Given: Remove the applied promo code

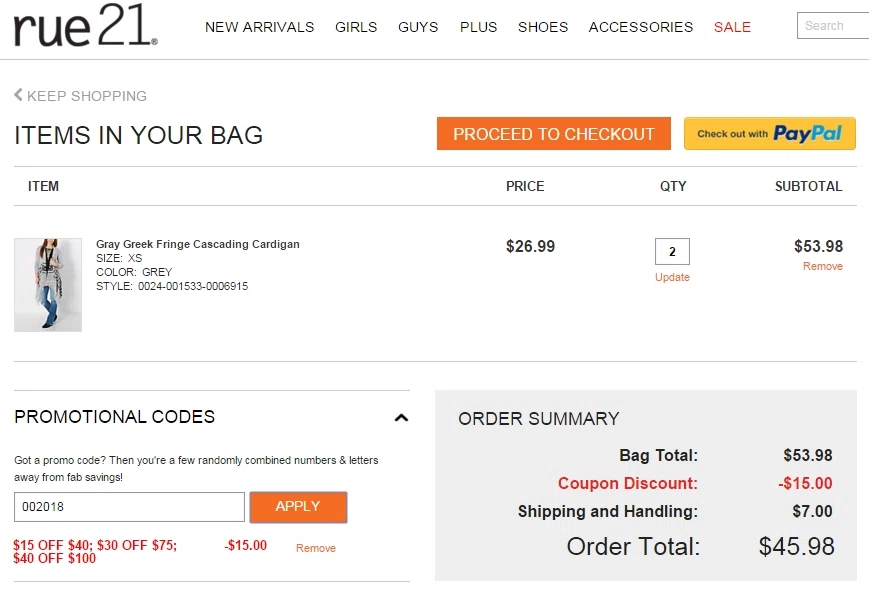Looking at the screenshot, I should pos(315,548).
